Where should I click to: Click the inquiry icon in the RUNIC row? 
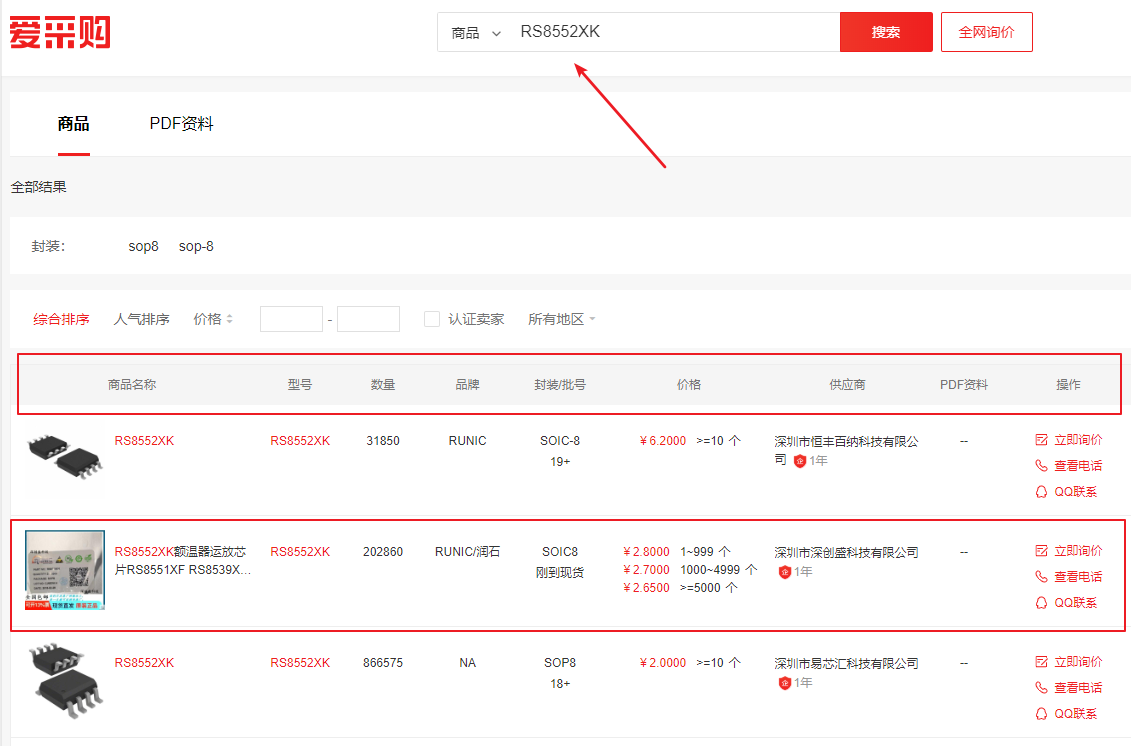coord(1041,440)
